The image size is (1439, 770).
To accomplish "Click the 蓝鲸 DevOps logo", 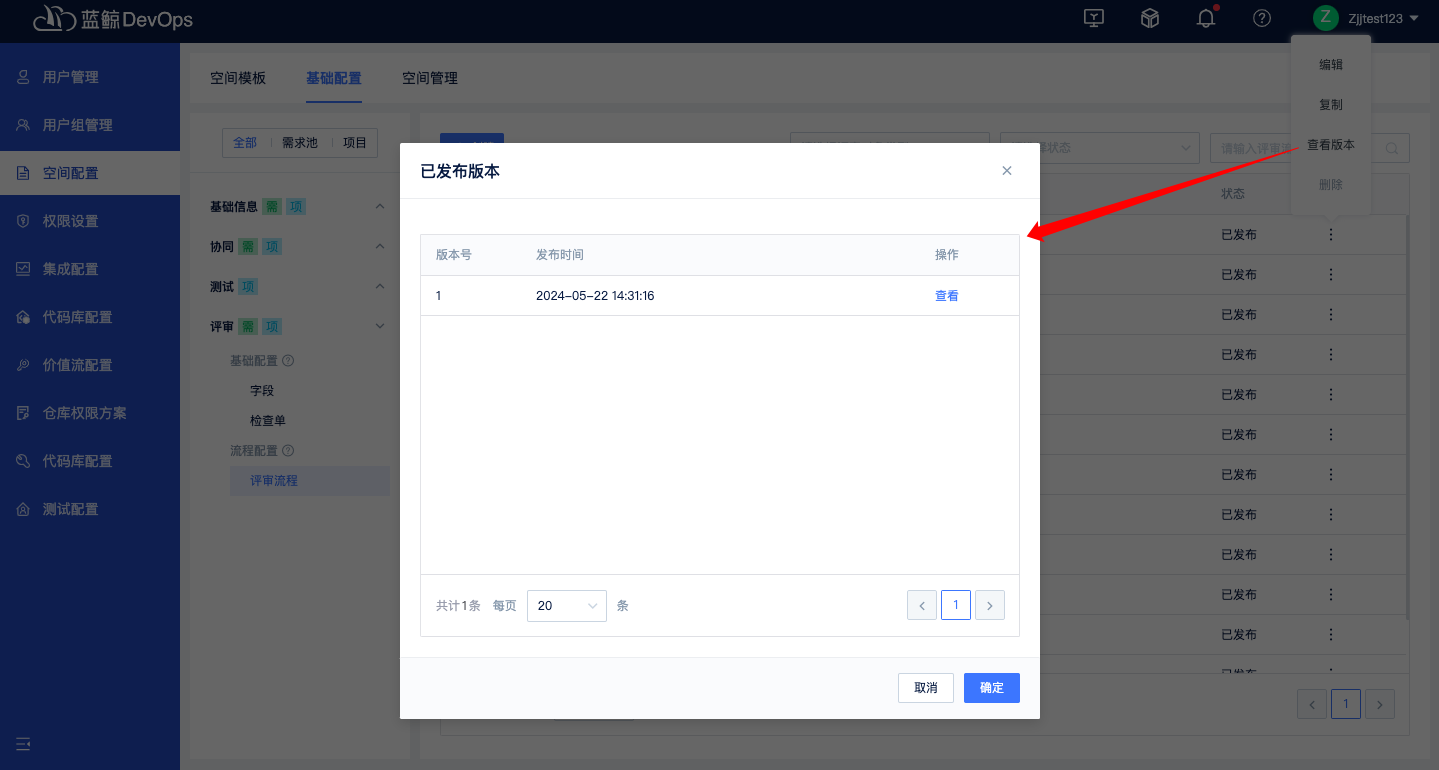I will point(112,18).
